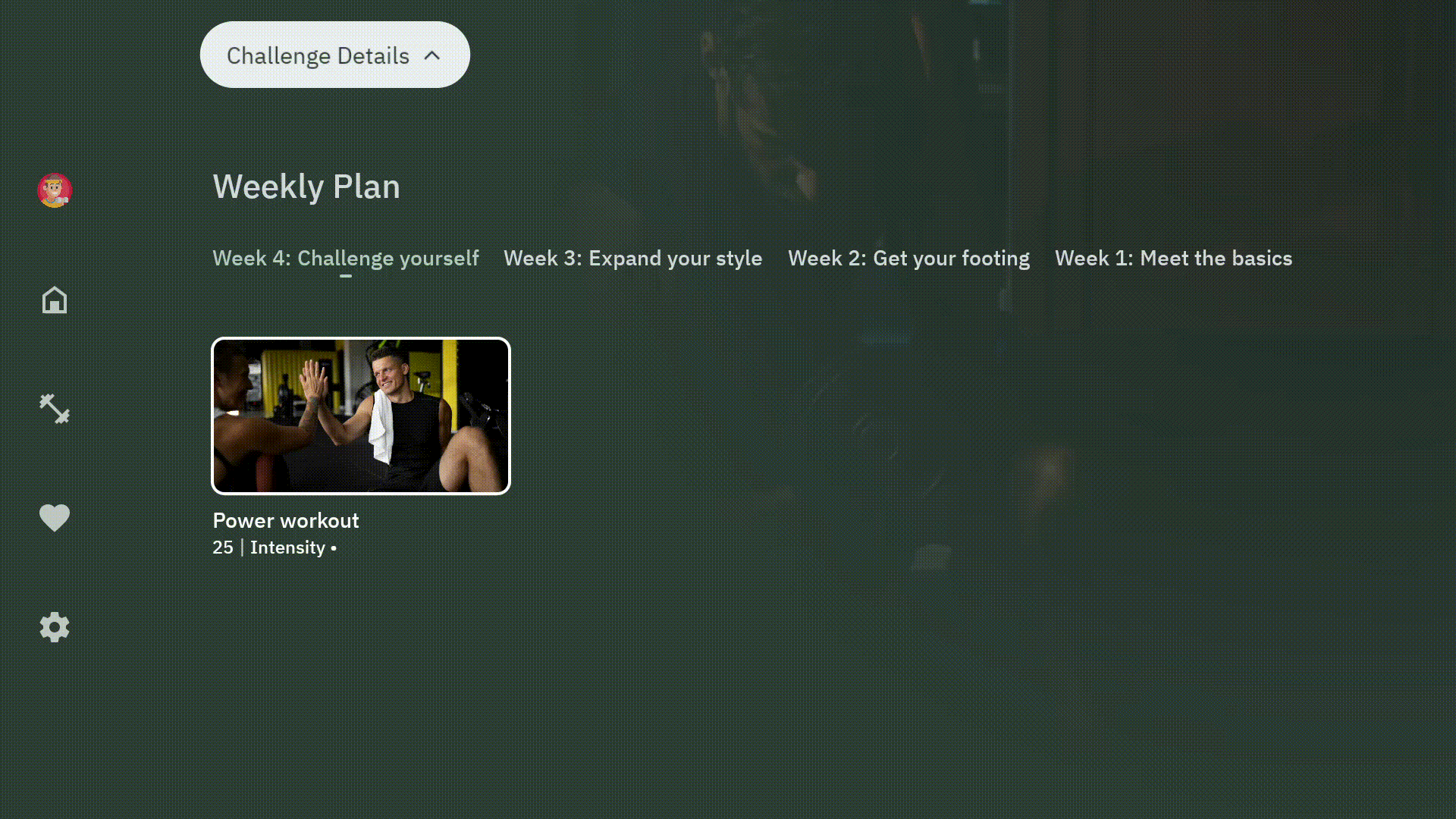Open favorites via the heart icon
This screenshot has height=819, width=1456.
pos(55,518)
